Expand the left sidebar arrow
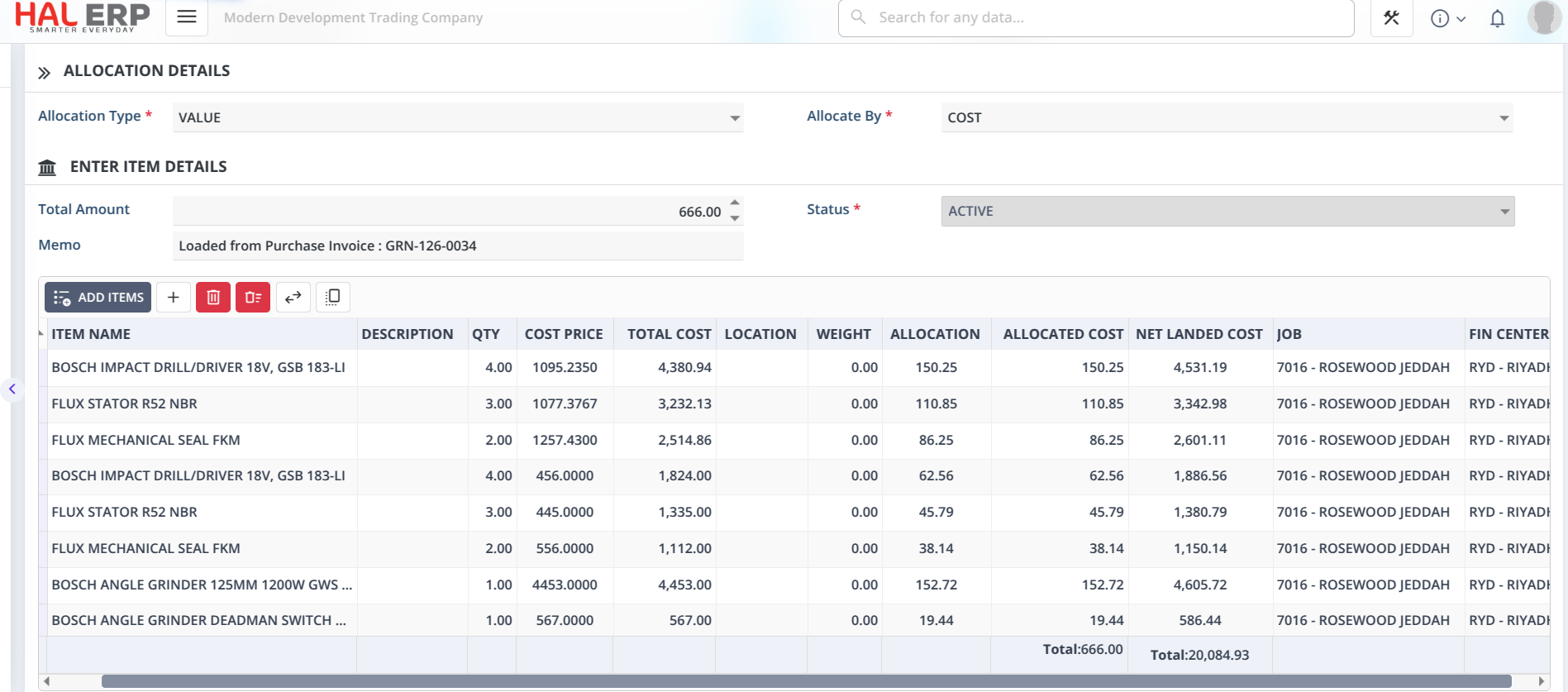Viewport: 1568px width, 692px height. [12, 389]
